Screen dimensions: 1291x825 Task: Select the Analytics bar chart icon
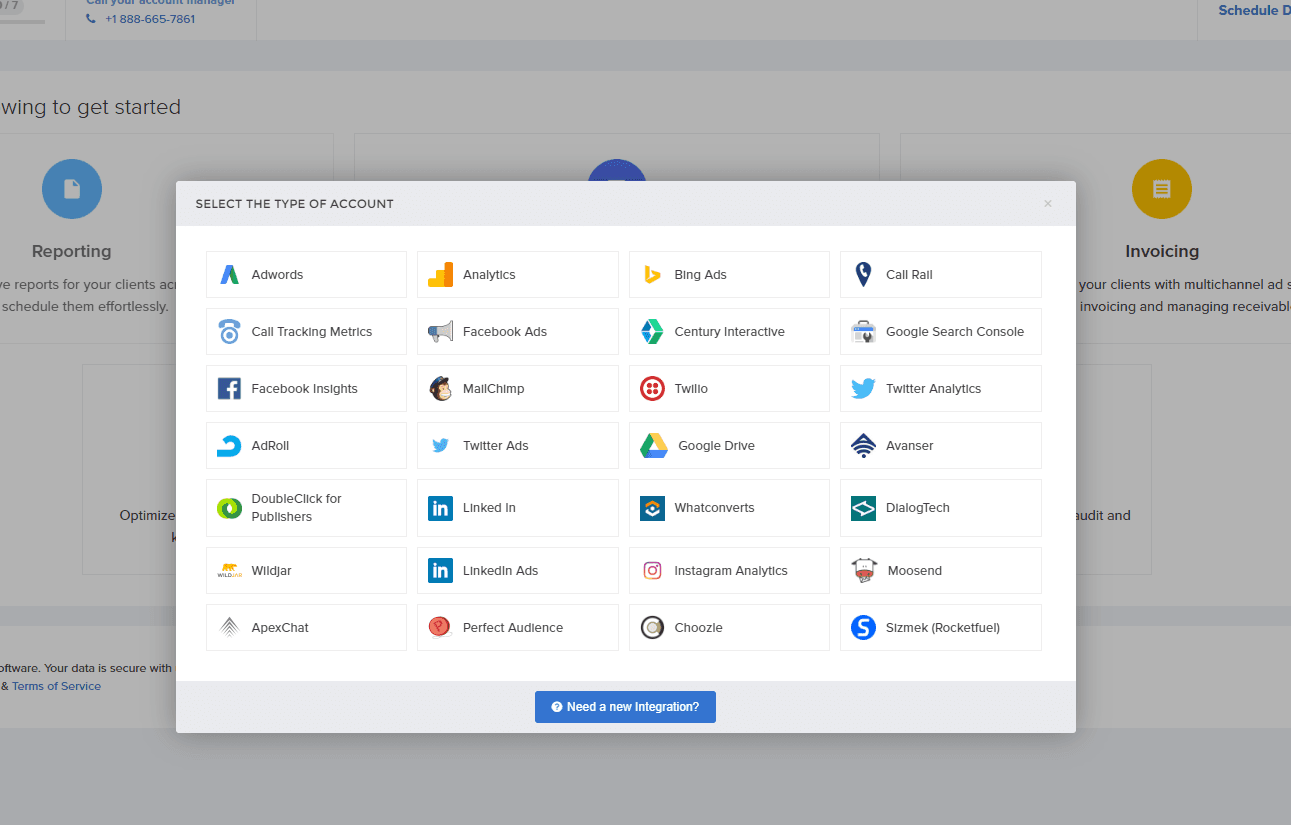[440, 275]
